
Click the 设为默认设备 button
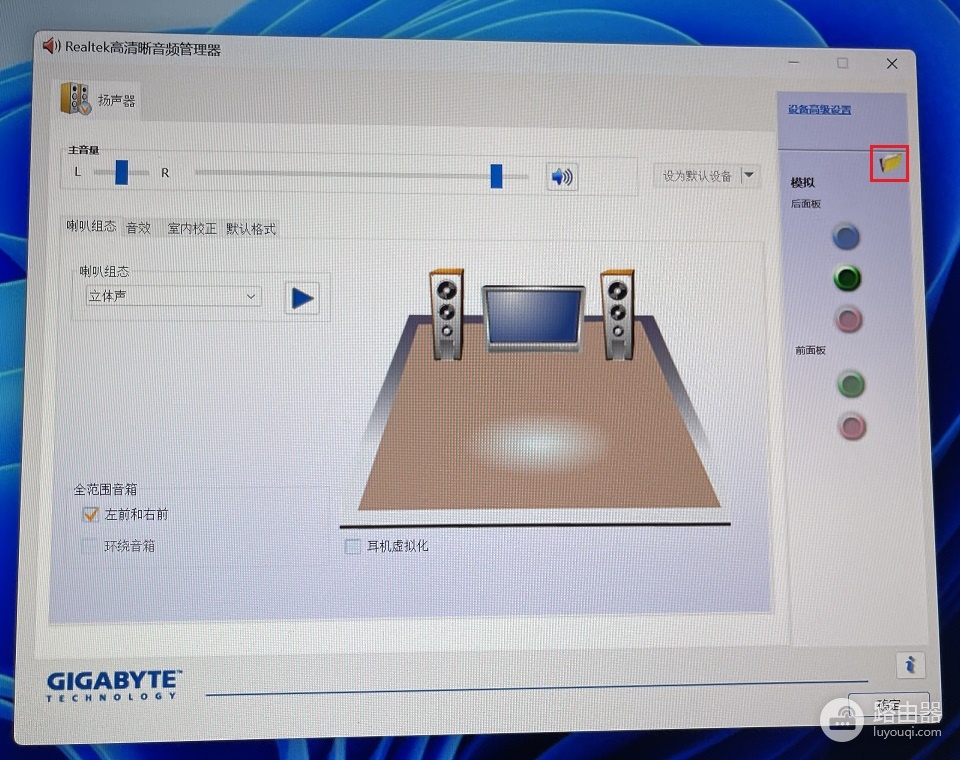[697, 176]
